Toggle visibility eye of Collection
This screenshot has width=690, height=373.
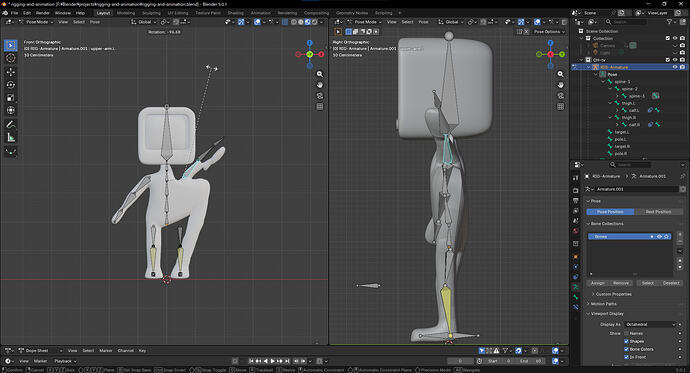tap(675, 38)
